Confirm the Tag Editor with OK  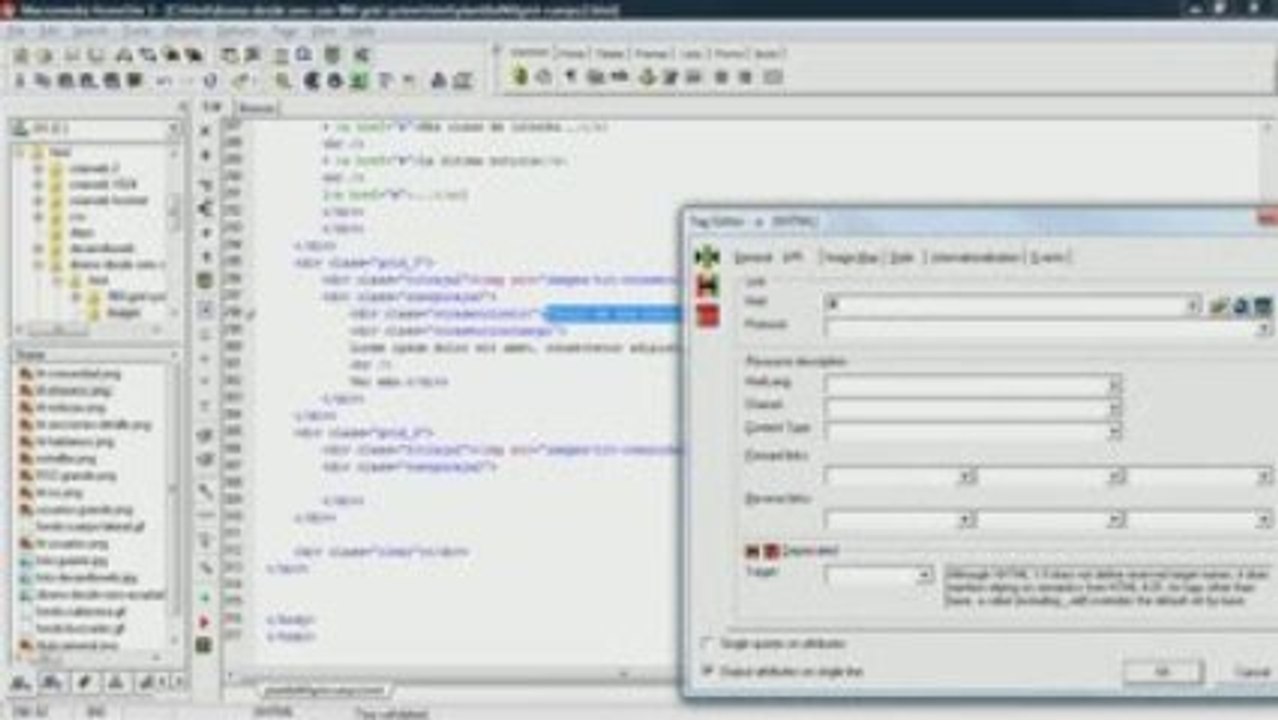pos(1161,672)
